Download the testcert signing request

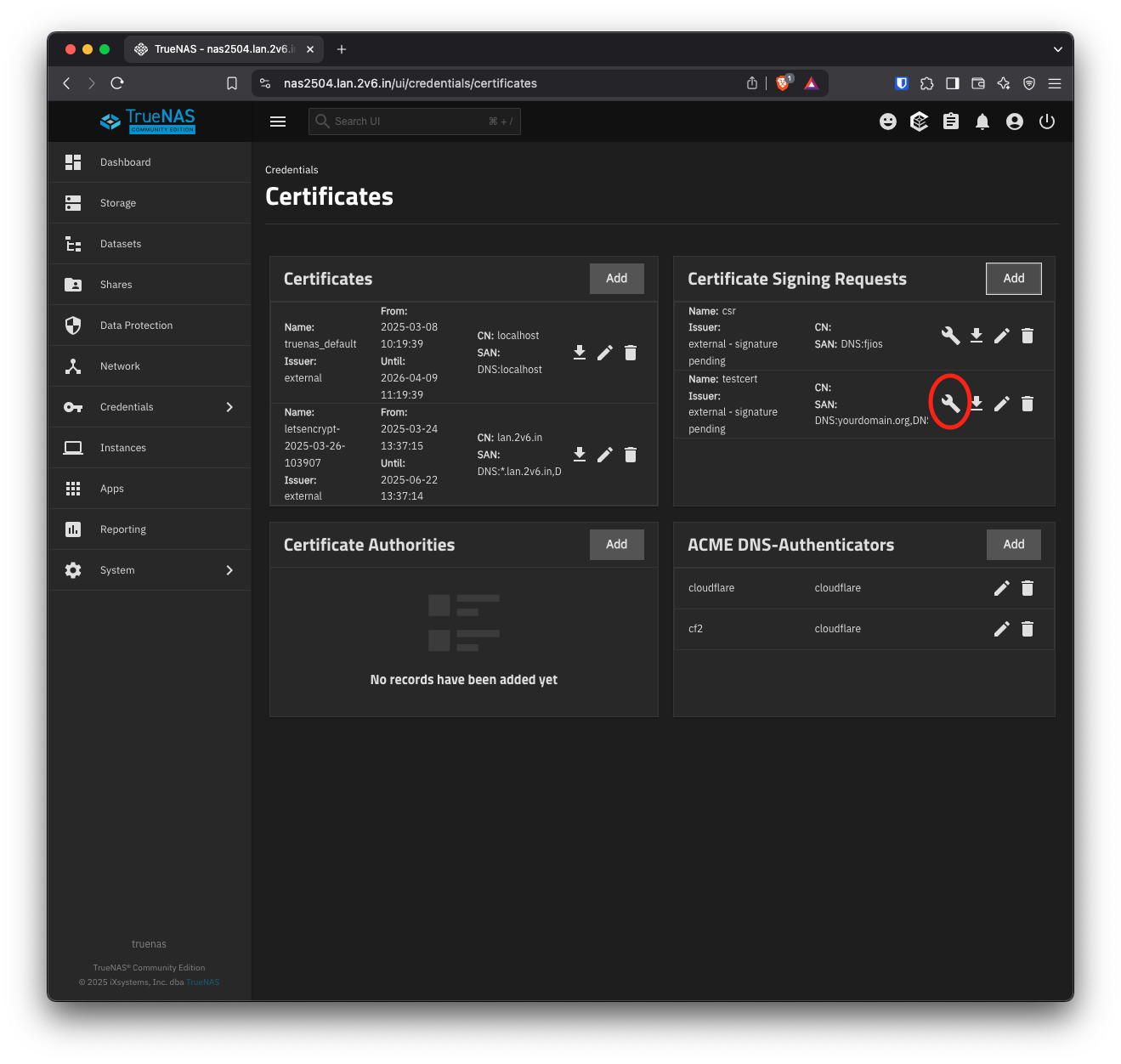point(977,404)
